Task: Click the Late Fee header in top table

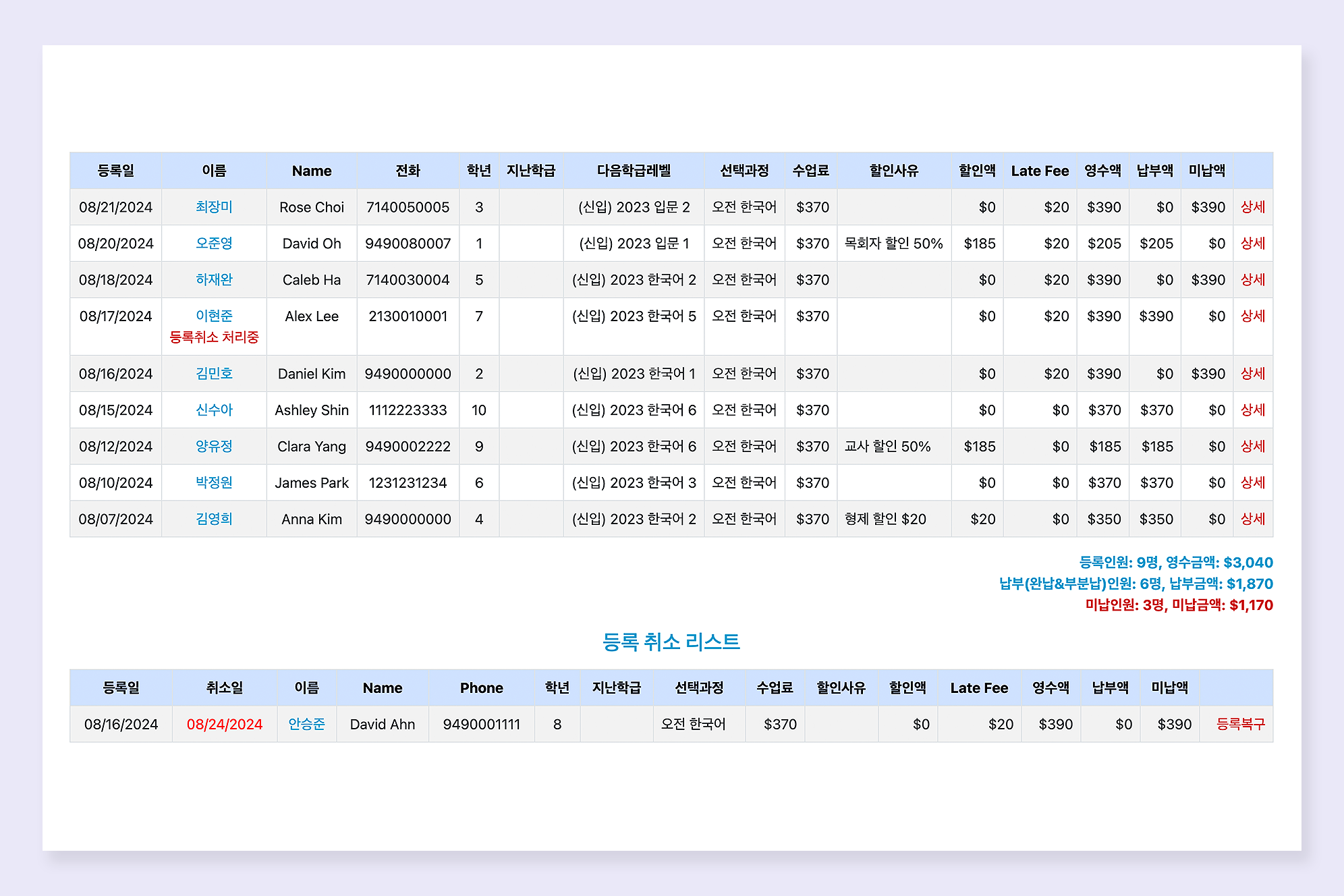Action: tap(1039, 171)
